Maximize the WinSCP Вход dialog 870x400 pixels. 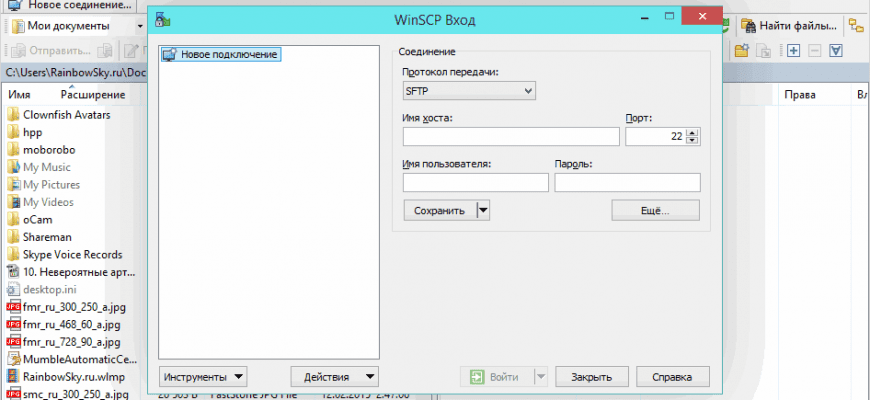point(669,17)
